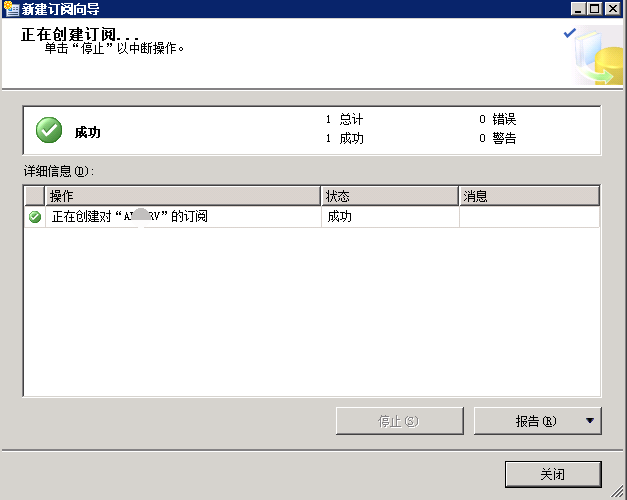627x500 pixels.
Task: Click the 1 总计 summary text
Action: (x=344, y=119)
